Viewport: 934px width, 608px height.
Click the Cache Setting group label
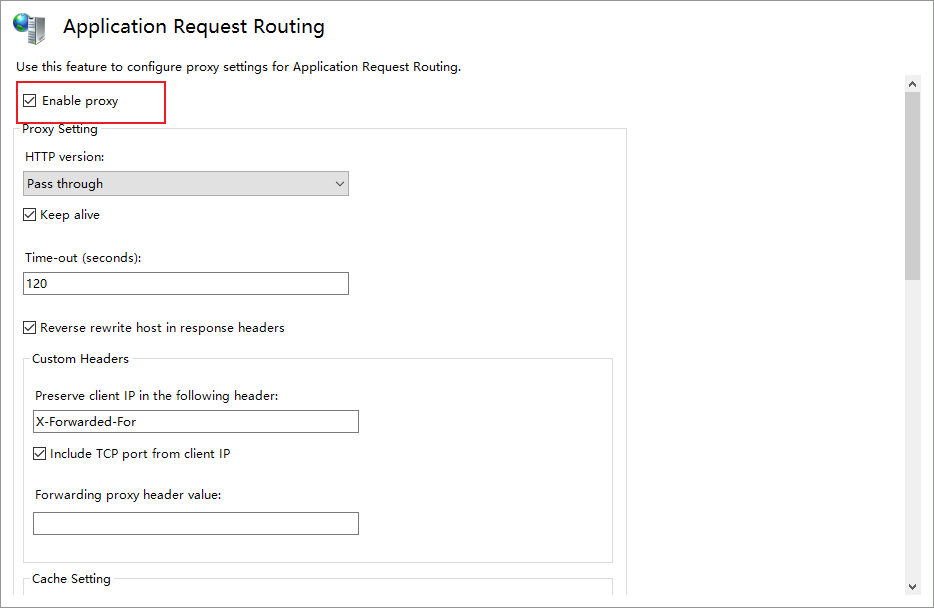pyautogui.click(x=71, y=579)
